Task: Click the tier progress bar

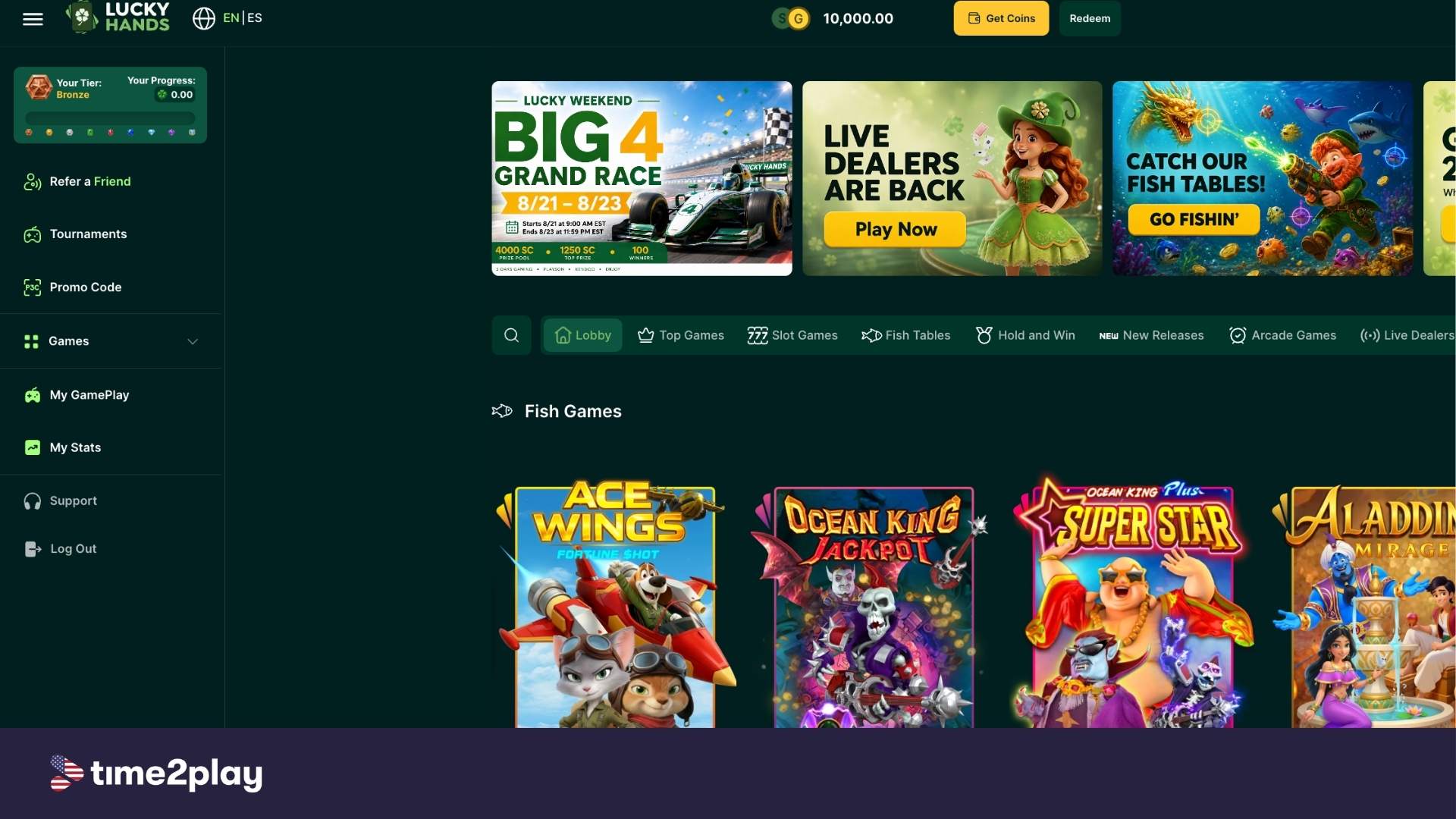Action: [x=110, y=118]
